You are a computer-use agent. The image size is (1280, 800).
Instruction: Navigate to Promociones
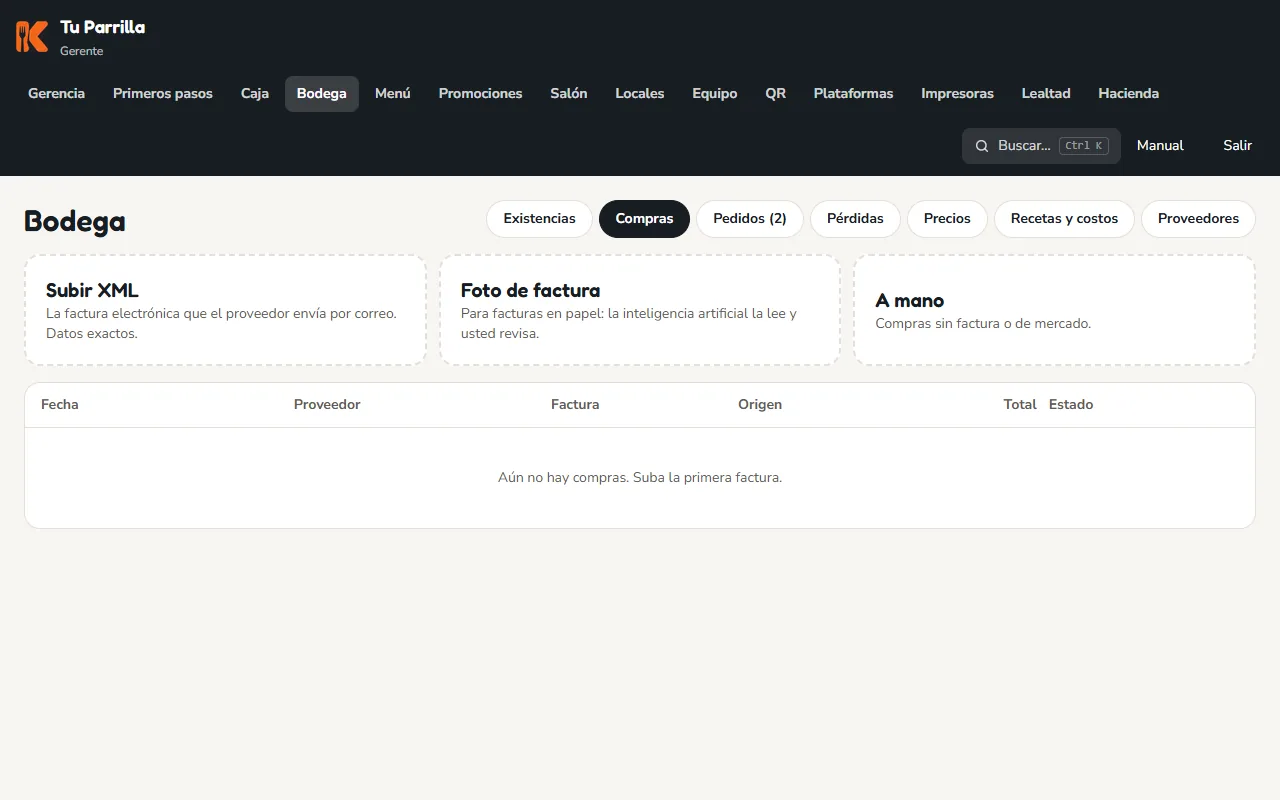(481, 94)
